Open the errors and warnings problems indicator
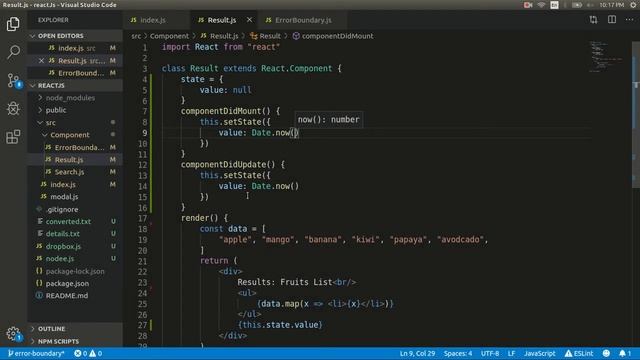Image resolution: width=640 pixels, height=360 pixels. 88,353
